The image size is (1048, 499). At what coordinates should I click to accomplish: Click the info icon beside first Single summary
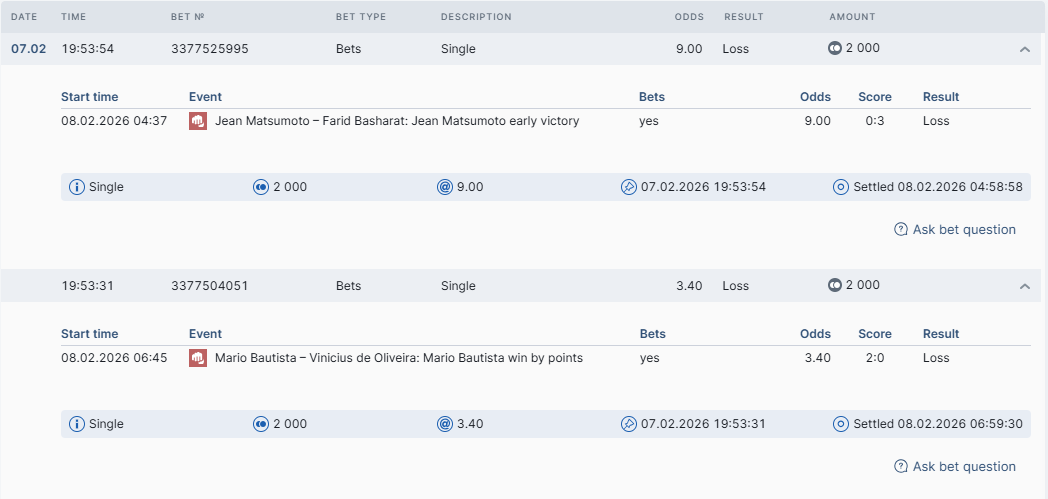click(77, 187)
